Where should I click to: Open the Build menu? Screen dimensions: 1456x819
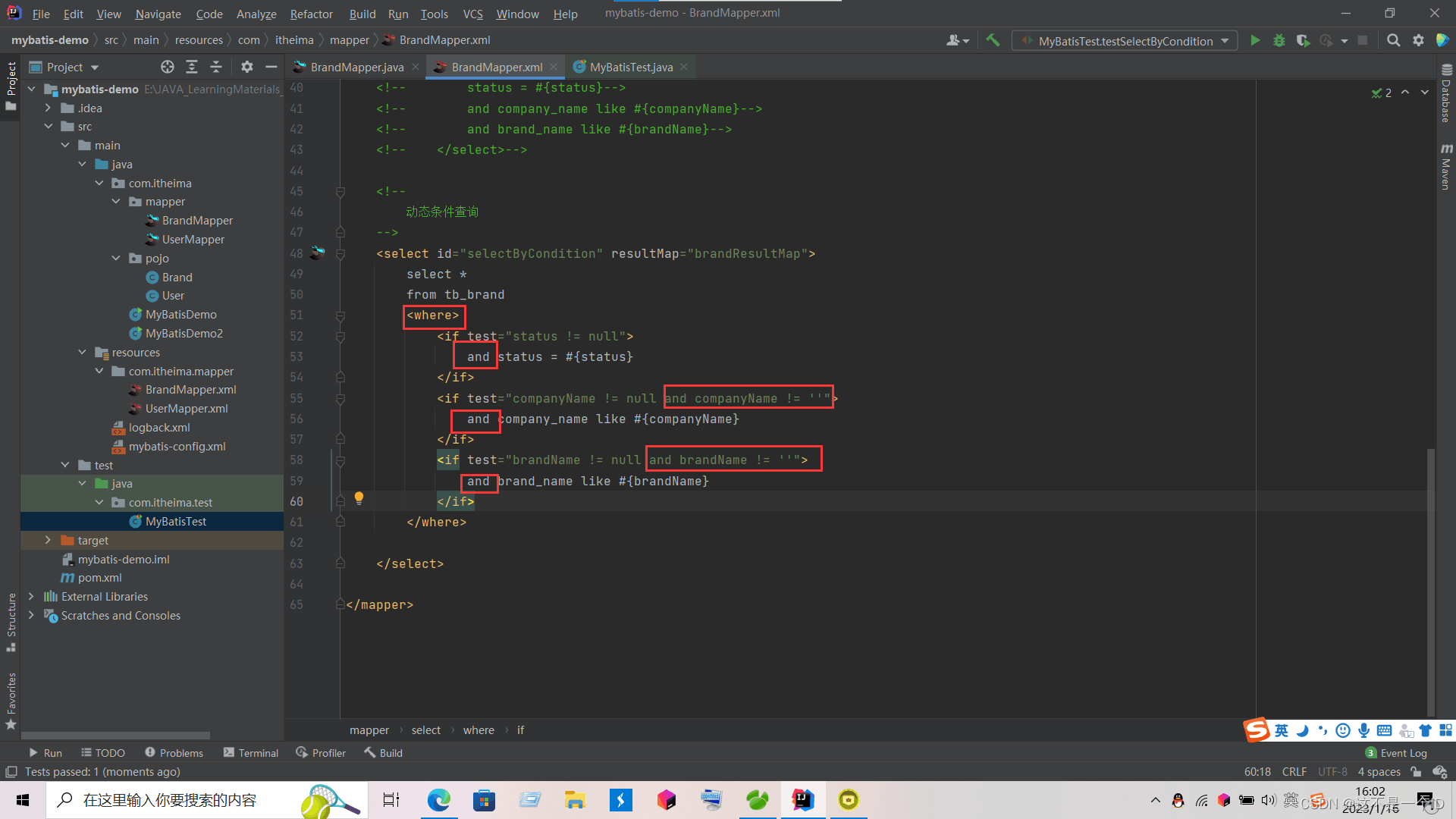(361, 13)
